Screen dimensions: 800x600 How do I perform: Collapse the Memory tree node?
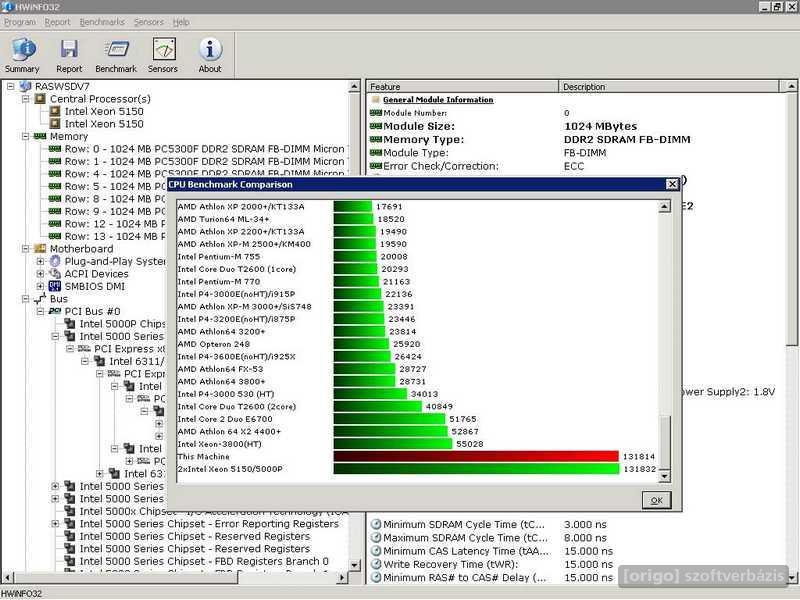click(x=26, y=136)
